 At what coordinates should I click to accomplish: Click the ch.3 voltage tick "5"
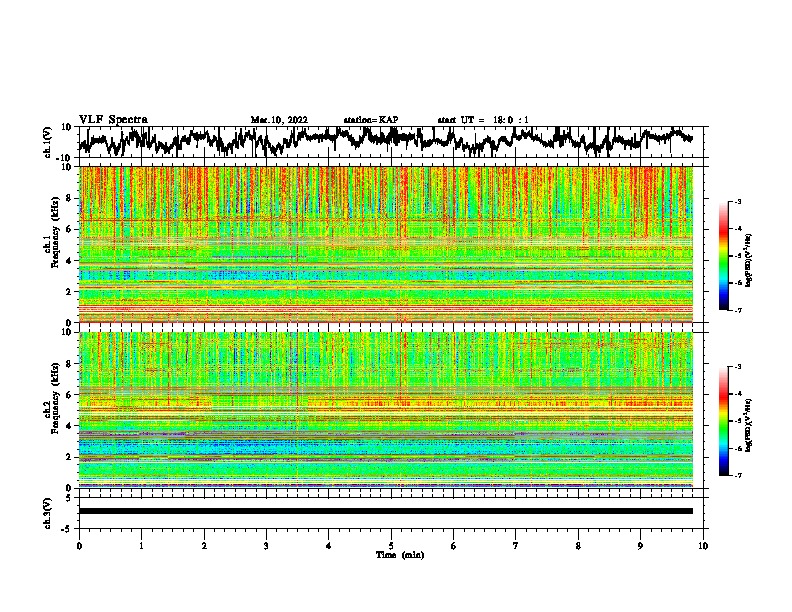[69, 498]
